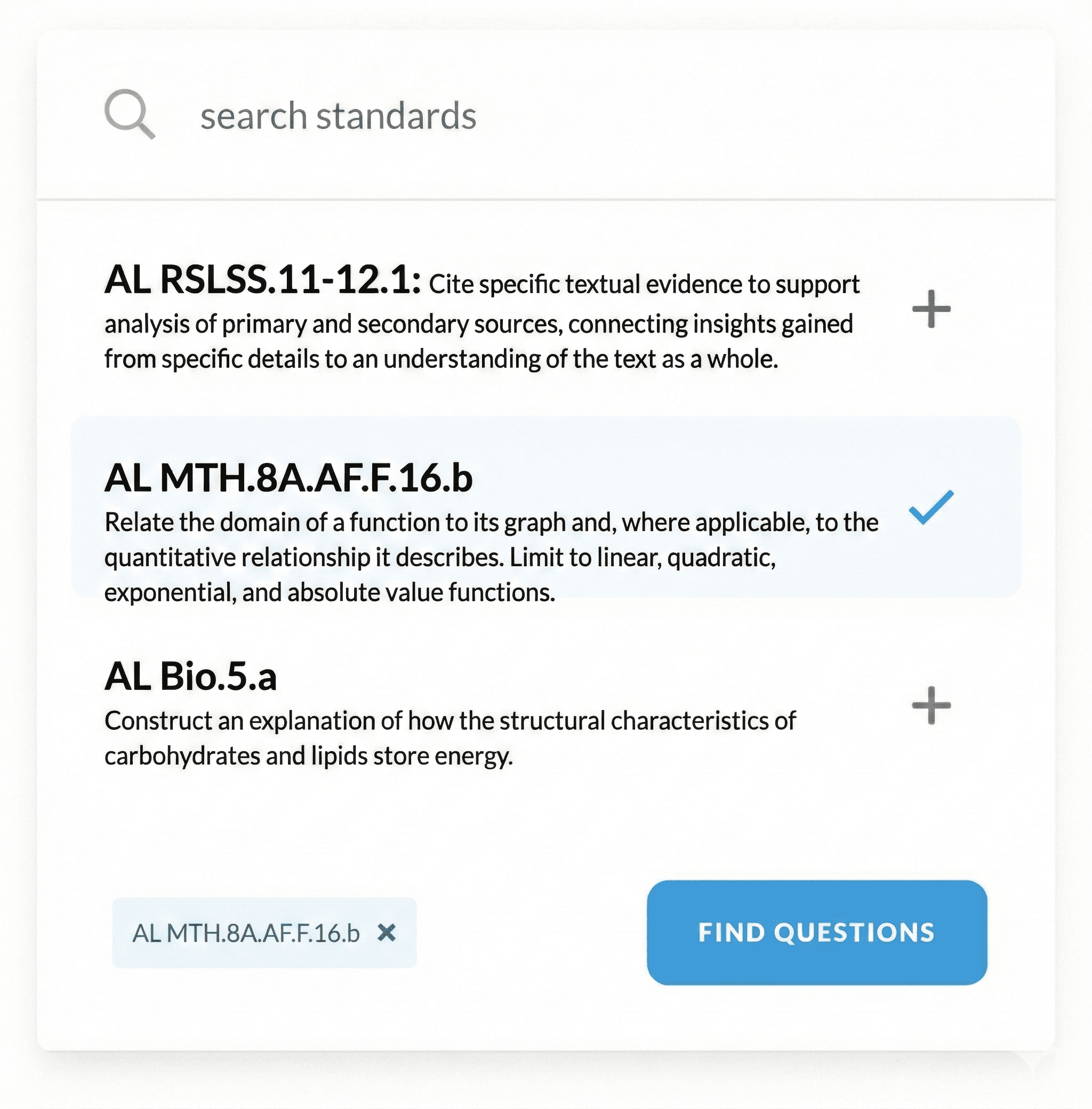This screenshot has height=1109, width=1092.
Task: Click 'Cite specific textual evidence to support' text
Action: (644, 284)
